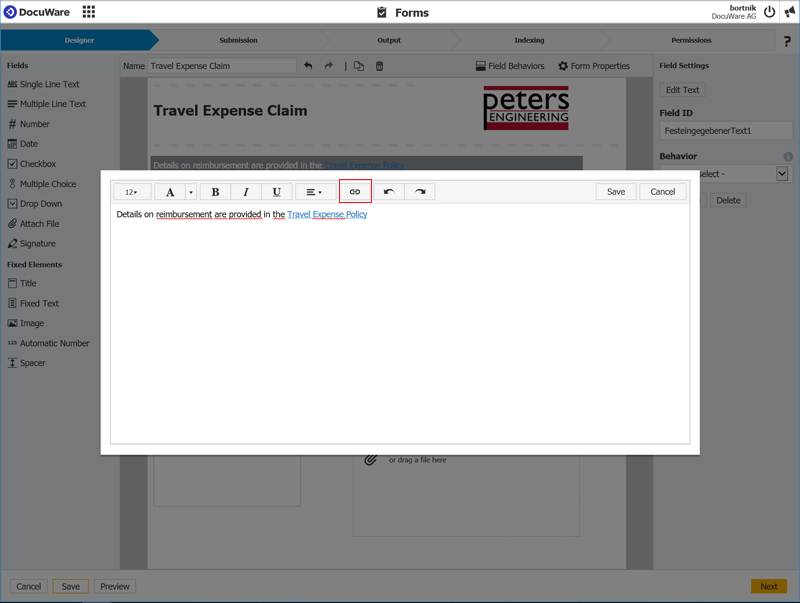Toggle italic formatting
Screen dimensions: 800x603
pyautogui.click(x=246, y=192)
